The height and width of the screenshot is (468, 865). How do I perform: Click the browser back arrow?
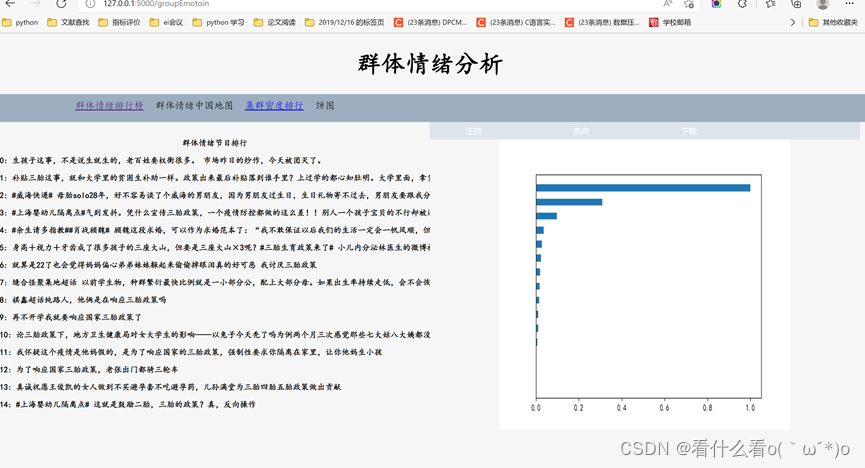pyautogui.click(x=10, y=4)
